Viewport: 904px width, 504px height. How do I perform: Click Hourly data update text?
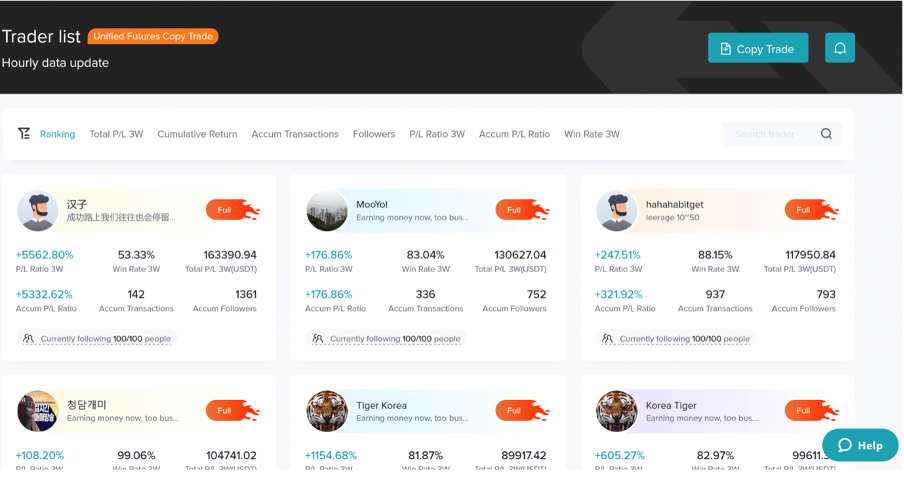[55, 62]
